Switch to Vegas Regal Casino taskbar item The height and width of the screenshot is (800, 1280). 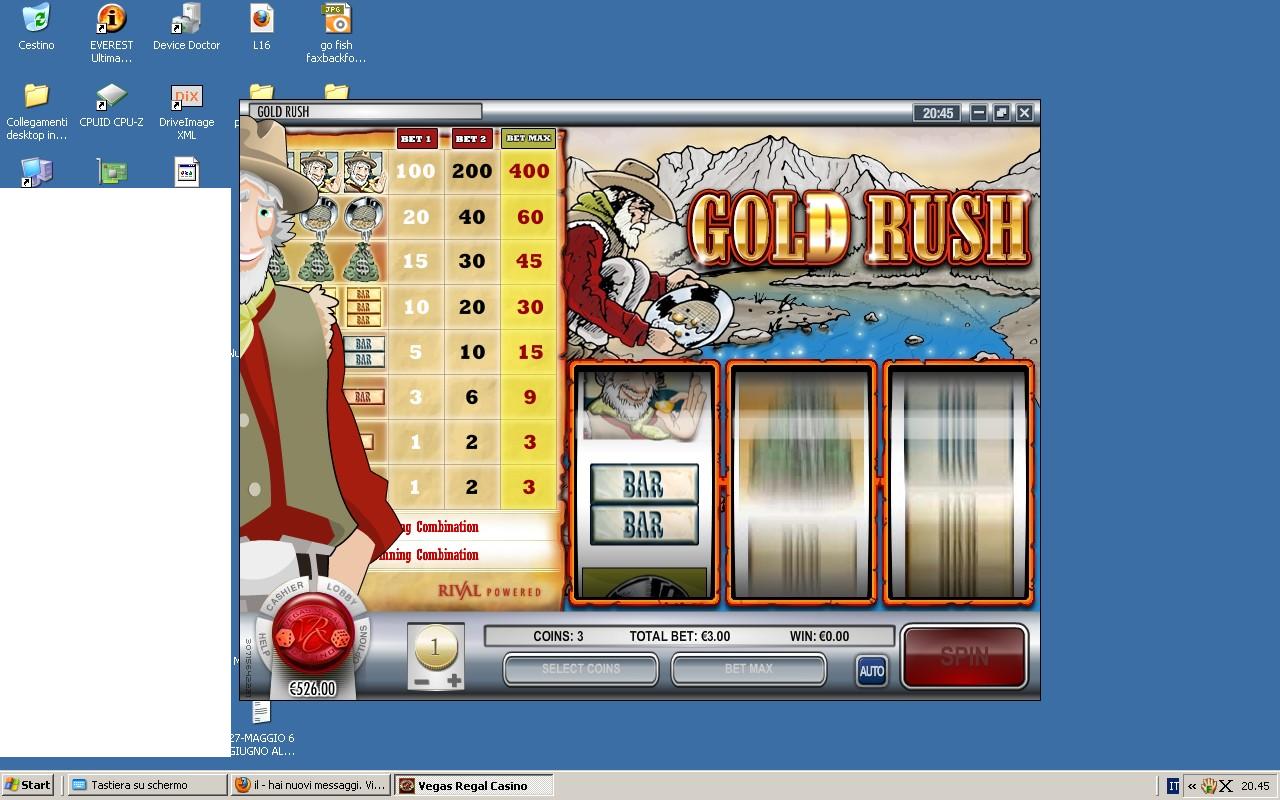(474, 785)
